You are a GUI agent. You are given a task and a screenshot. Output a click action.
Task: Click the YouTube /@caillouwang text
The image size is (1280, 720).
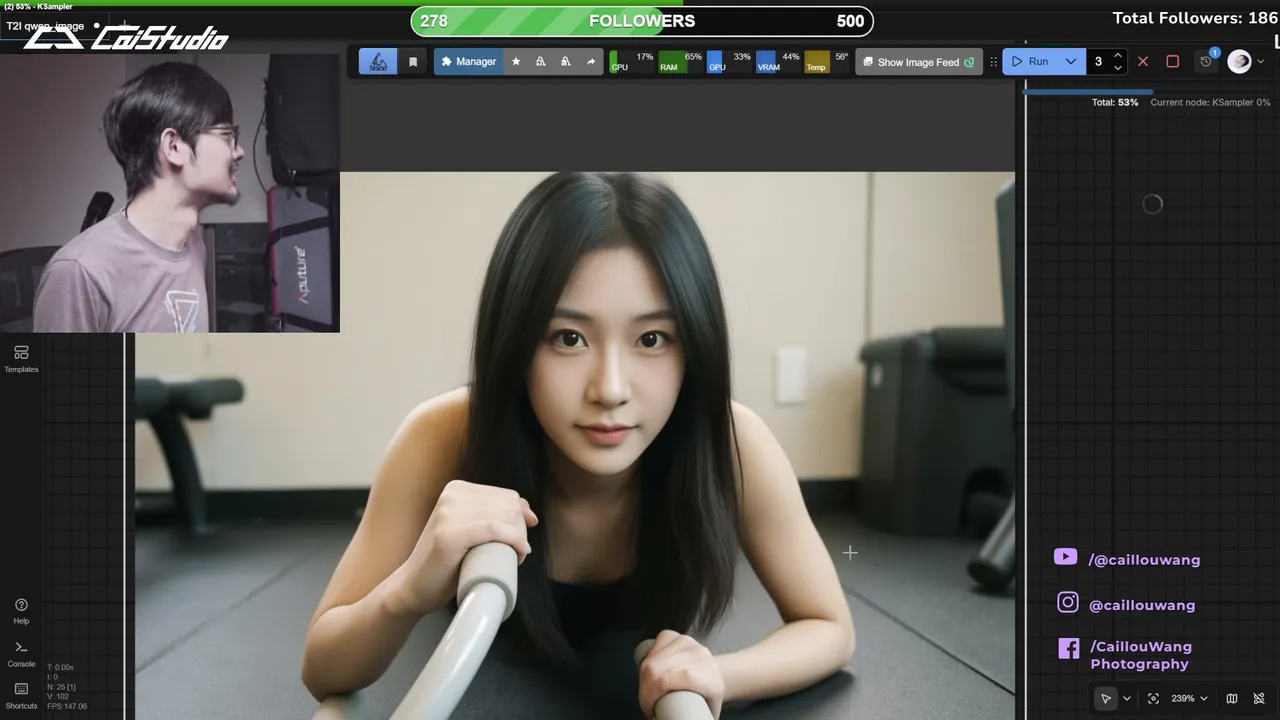pos(1144,560)
